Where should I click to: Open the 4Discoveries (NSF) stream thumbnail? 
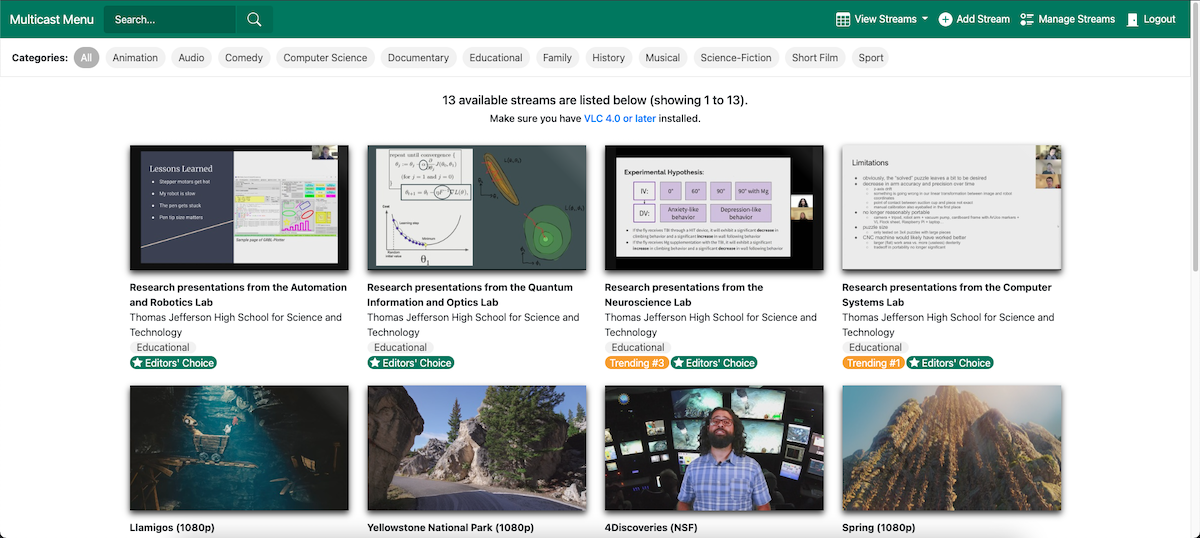pos(714,448)
